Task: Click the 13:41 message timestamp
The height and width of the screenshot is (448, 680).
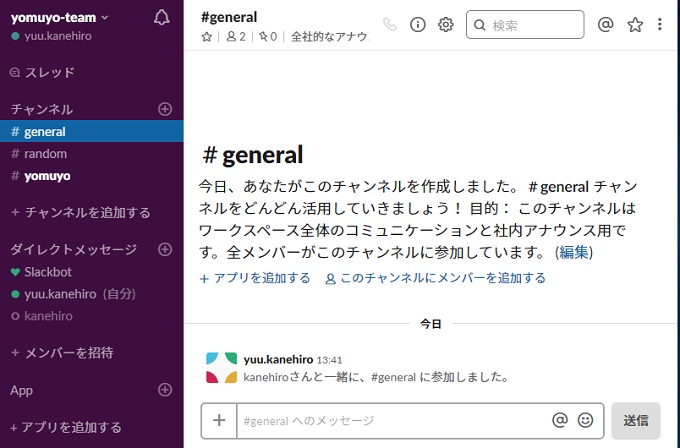Action: click(329, 360)
